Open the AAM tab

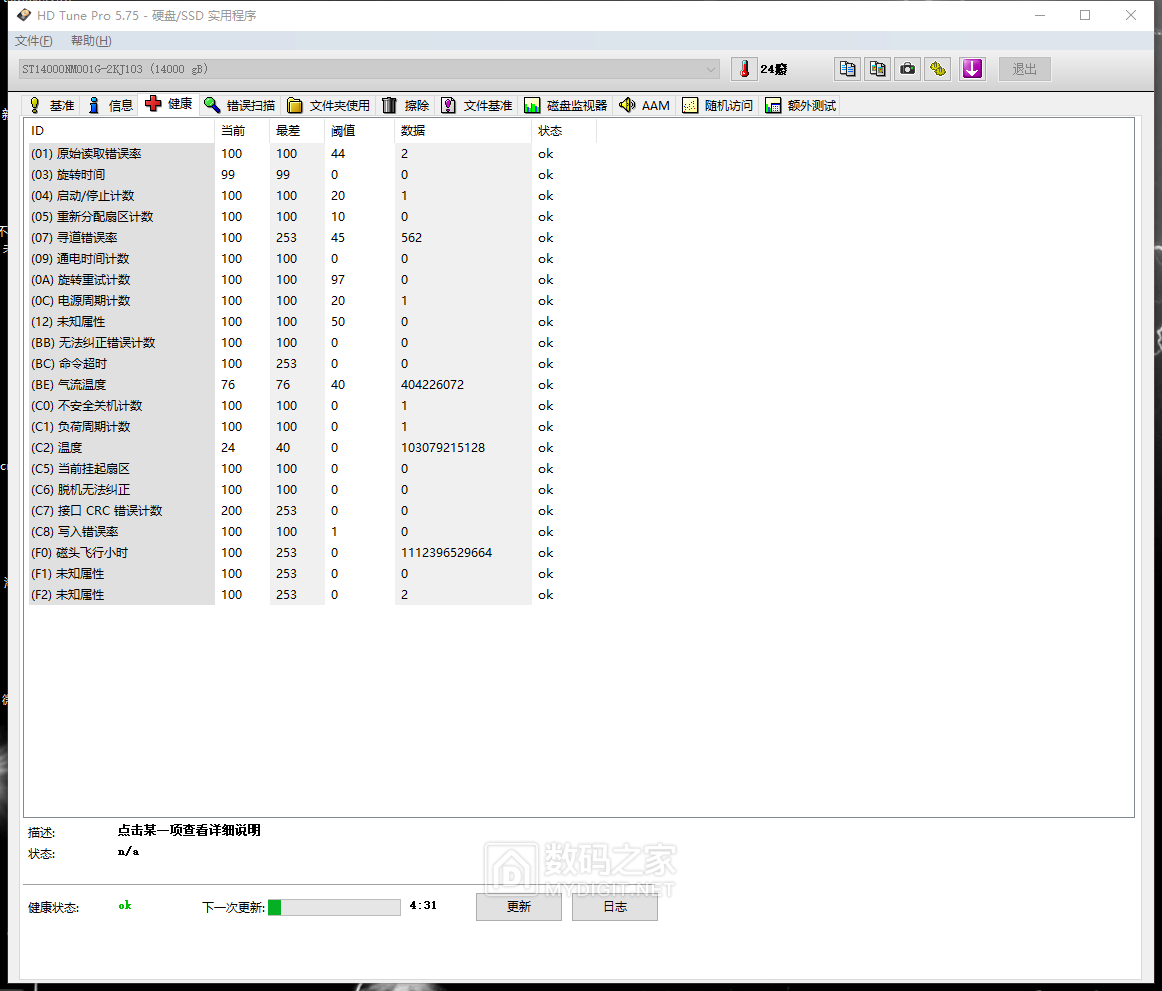[645, 105]
